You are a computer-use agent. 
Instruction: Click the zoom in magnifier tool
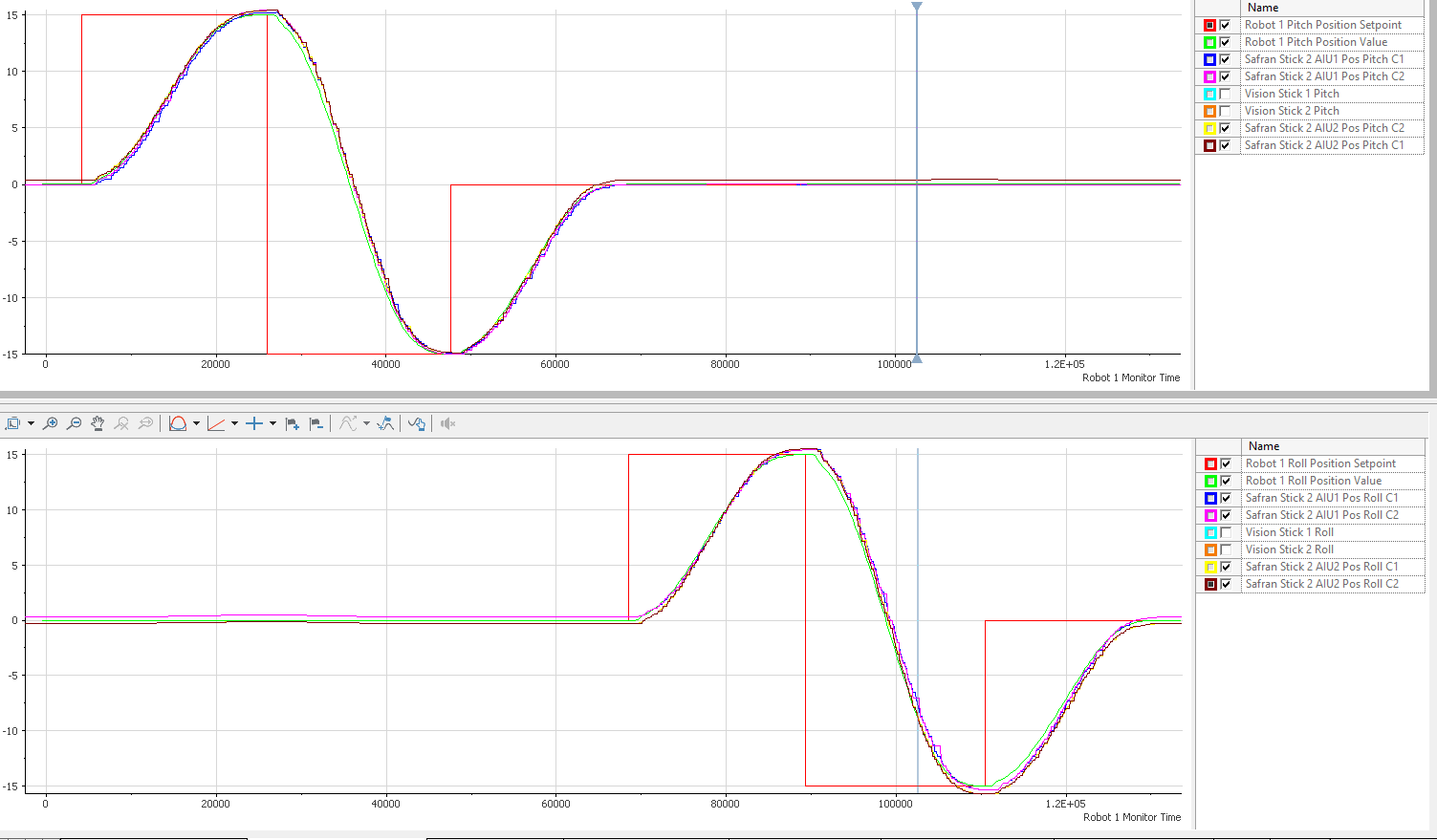point(51,423)
